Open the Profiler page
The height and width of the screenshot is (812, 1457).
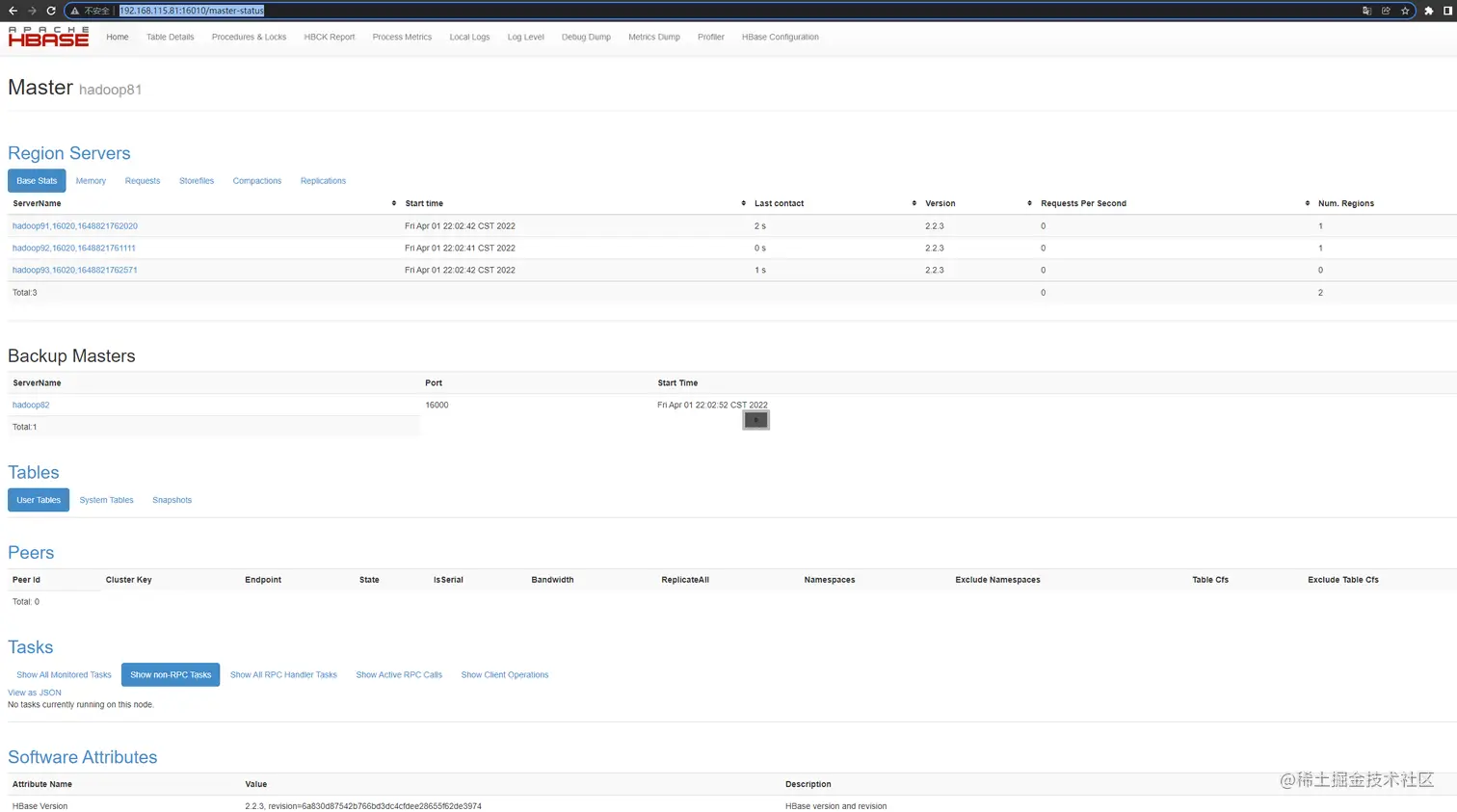(x=711, y=37)
